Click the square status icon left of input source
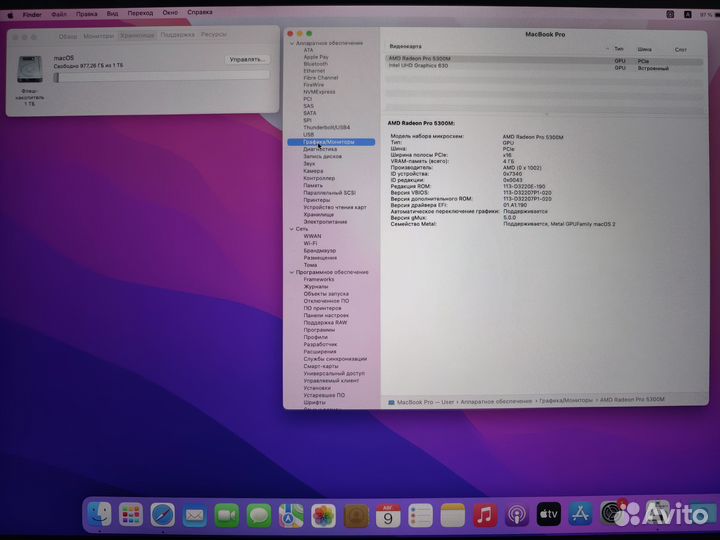The image size is (720, 540). [x=670, y=15]
